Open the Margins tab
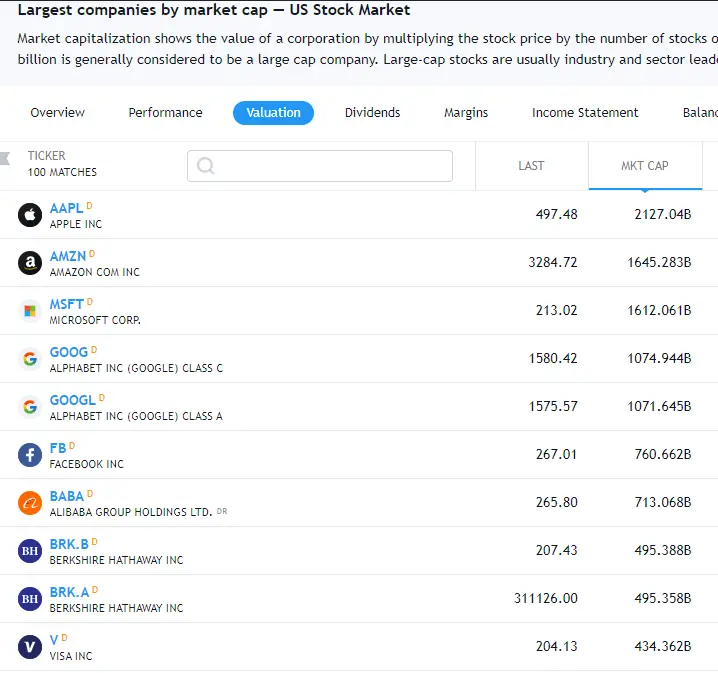 466,113
